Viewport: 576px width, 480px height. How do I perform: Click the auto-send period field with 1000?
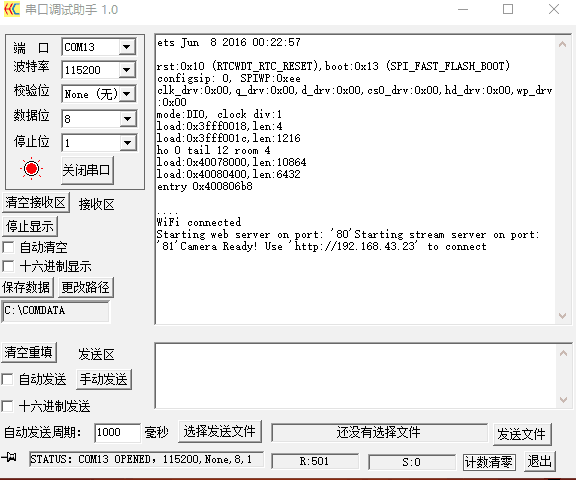[x=117, y=432]
